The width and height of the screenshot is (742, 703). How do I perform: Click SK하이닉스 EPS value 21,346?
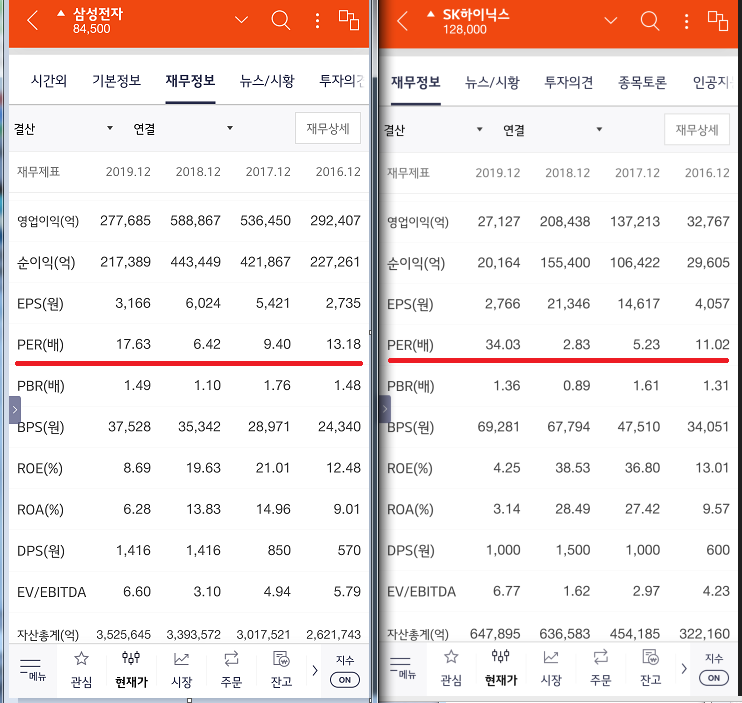point(568,304)
